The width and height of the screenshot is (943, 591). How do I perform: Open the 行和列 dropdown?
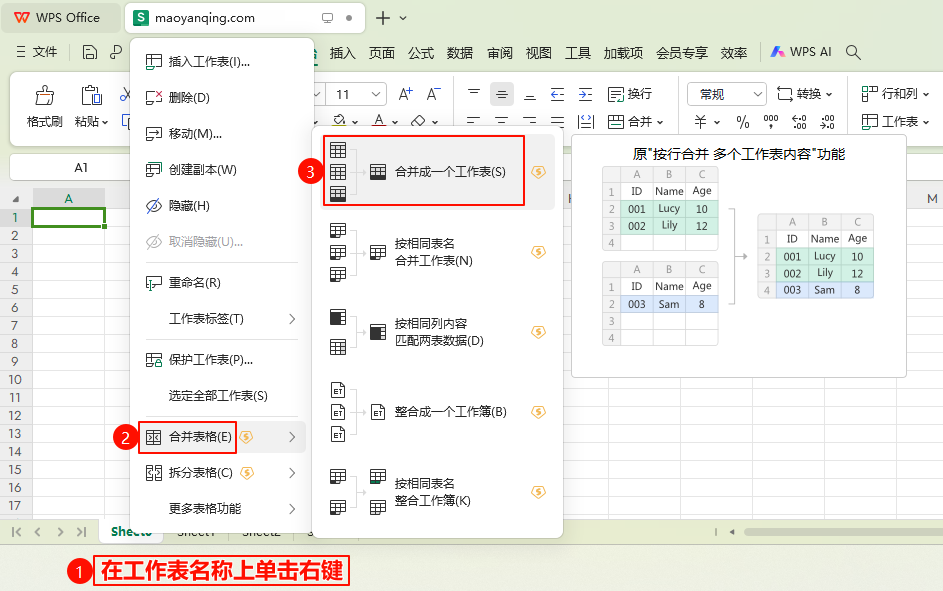click(890, 94)
